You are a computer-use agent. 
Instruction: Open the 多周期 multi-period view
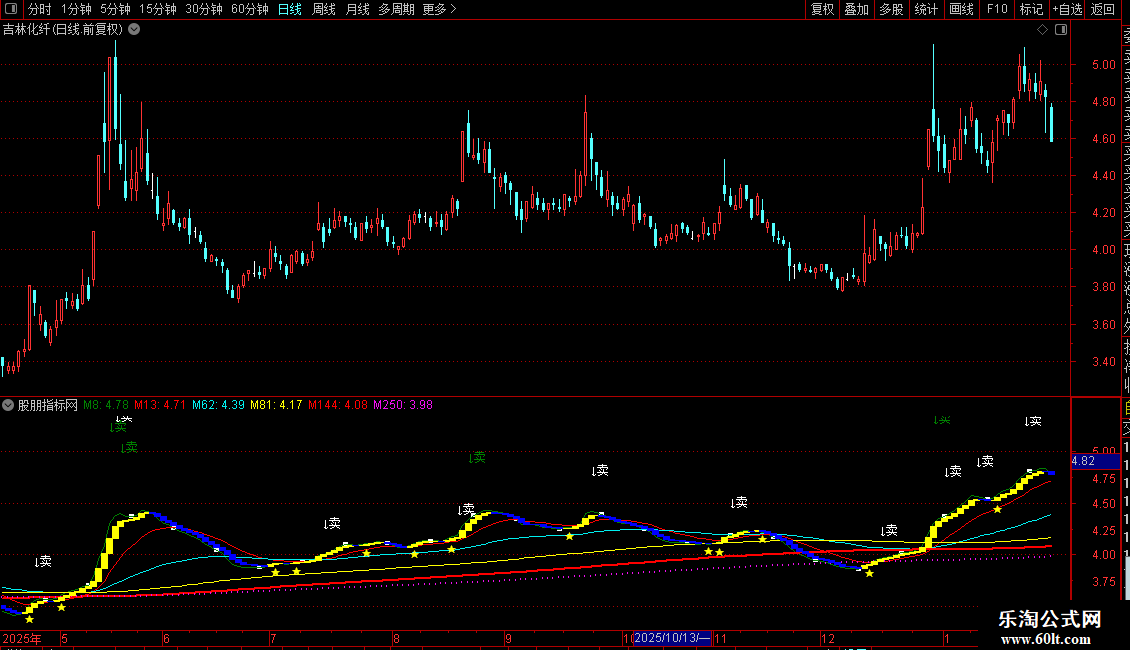pyautogui.click(x=396, y=9)
